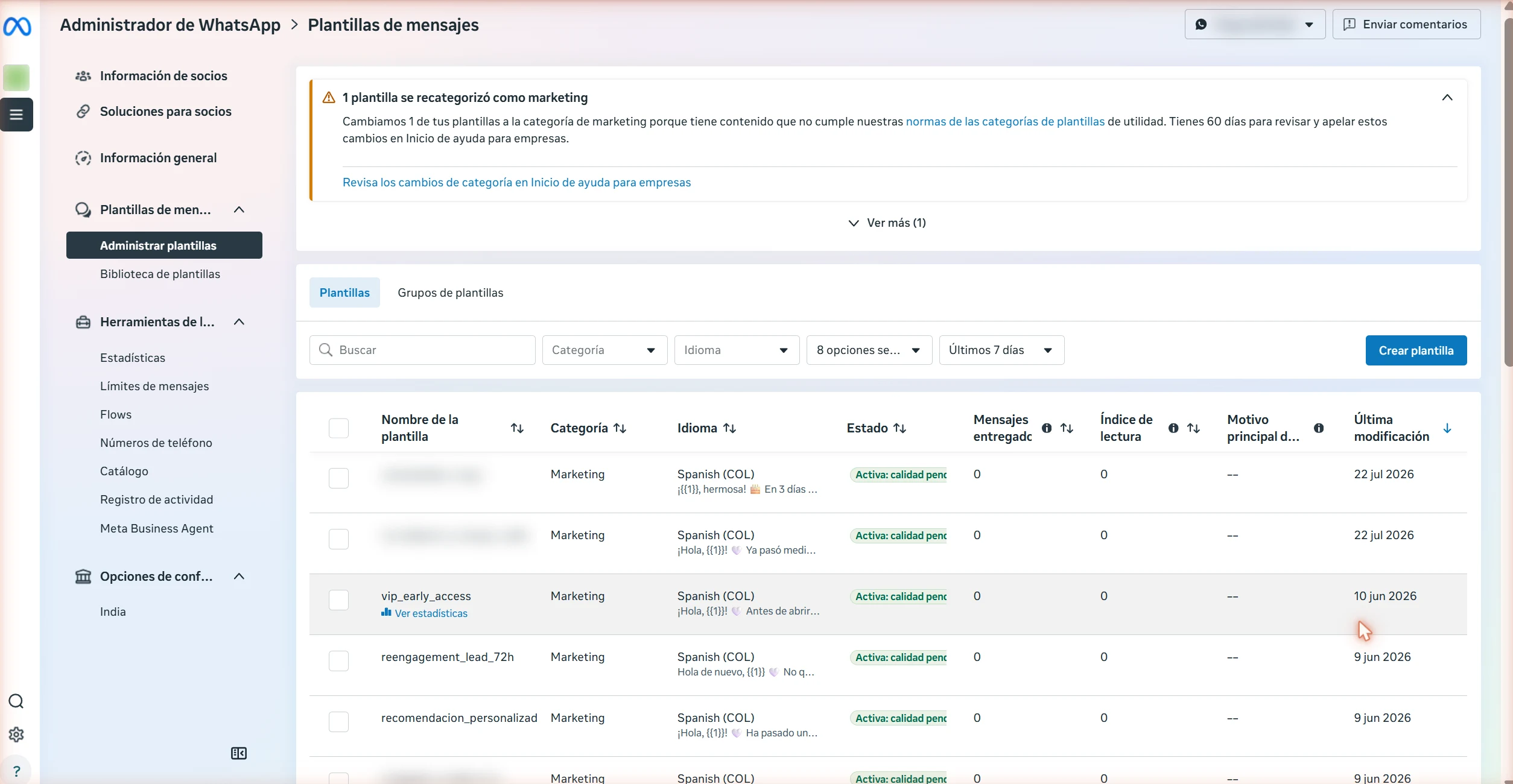This screenshot has height=784, width=1513.
Task: Collapse the Herramientas de l... sidebar section
Action: pyautogui.click(x=239, y=322)
